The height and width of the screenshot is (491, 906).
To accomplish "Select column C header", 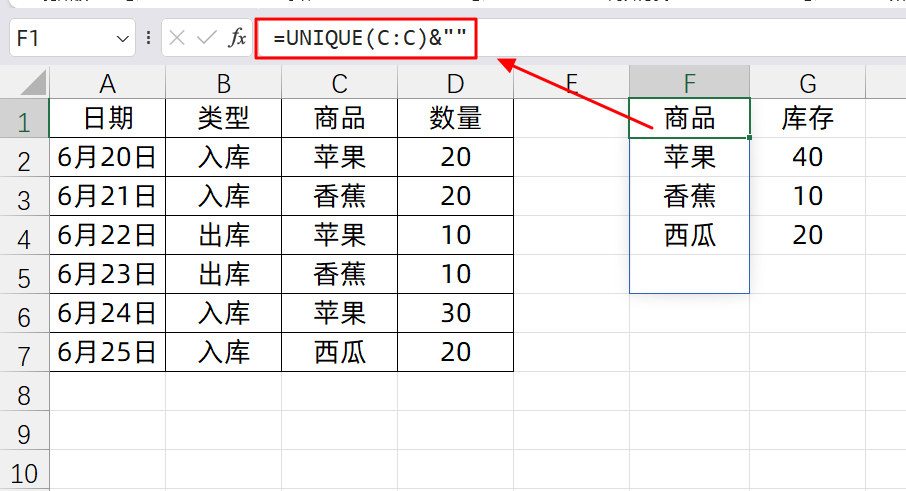I will point(340,83).
